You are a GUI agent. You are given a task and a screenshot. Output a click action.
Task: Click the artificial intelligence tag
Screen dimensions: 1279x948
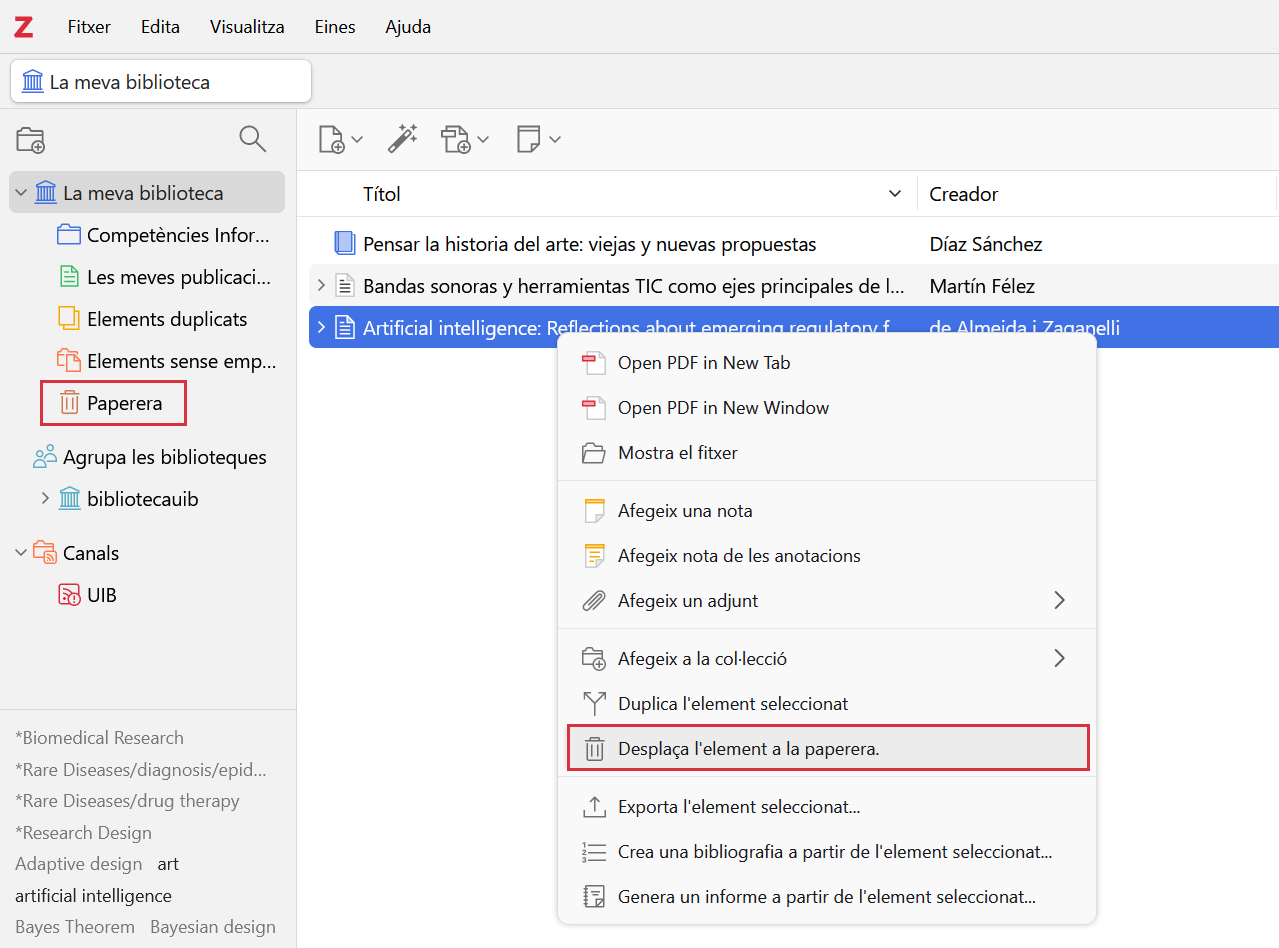click(93, 896)
